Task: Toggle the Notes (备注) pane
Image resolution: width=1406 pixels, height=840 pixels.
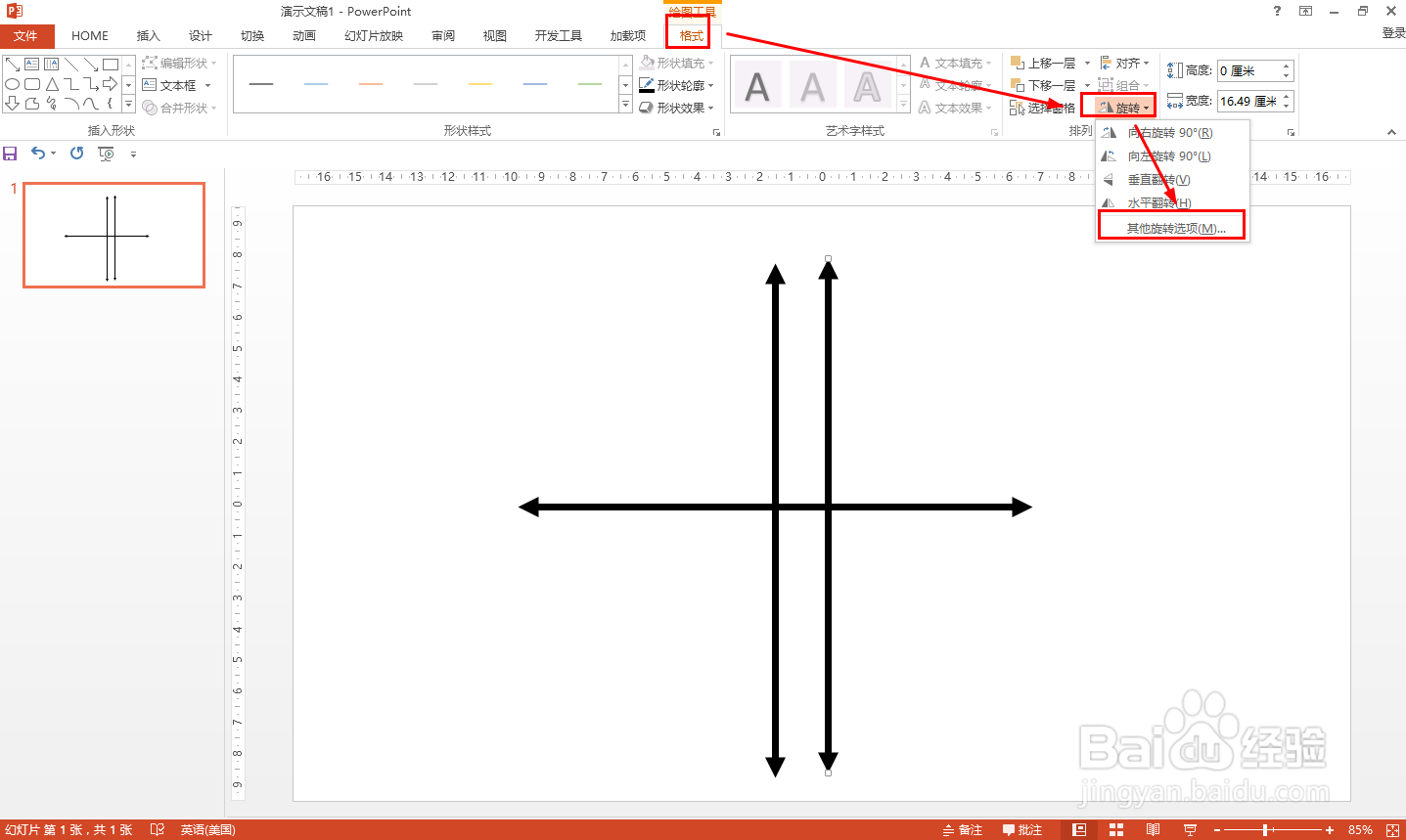Action: tap(963, 830)
